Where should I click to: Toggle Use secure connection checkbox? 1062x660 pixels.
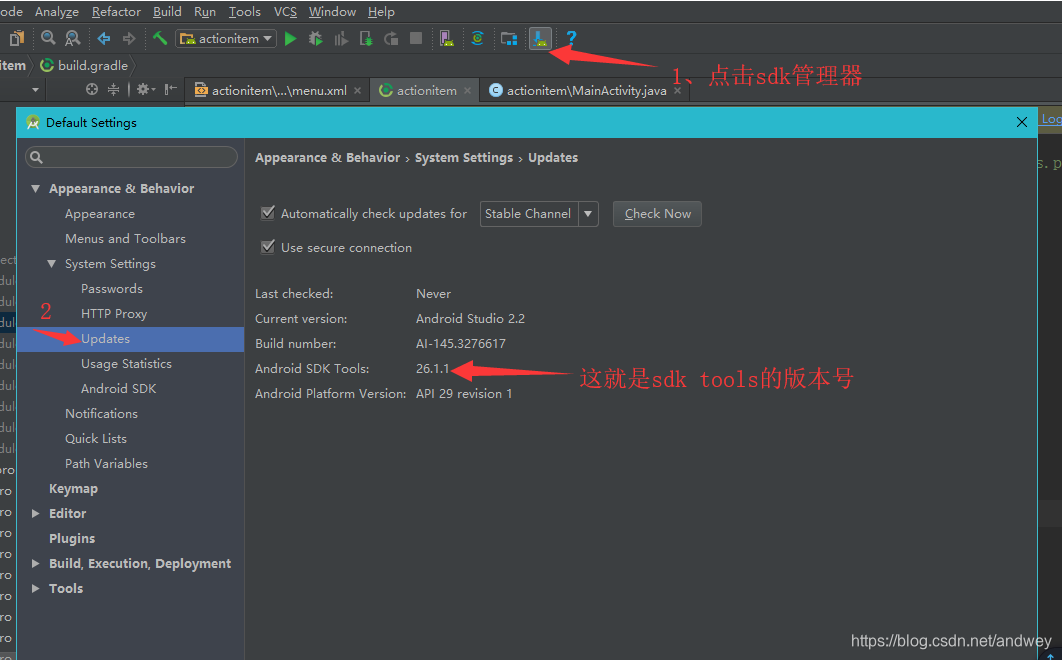tap(268, 247)
